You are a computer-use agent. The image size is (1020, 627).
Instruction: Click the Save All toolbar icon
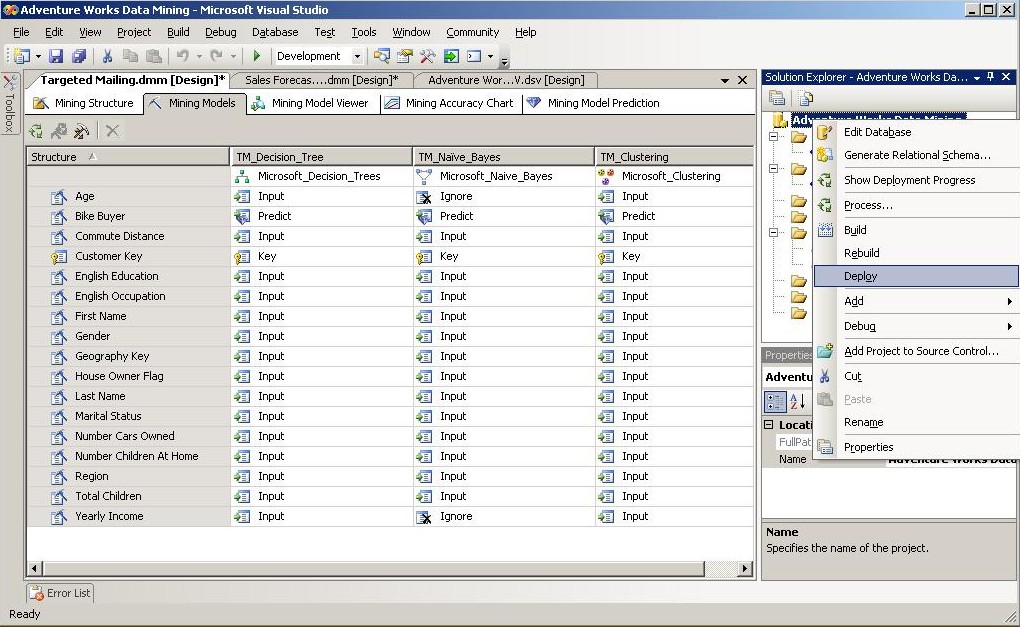click(x=79, y=56)
